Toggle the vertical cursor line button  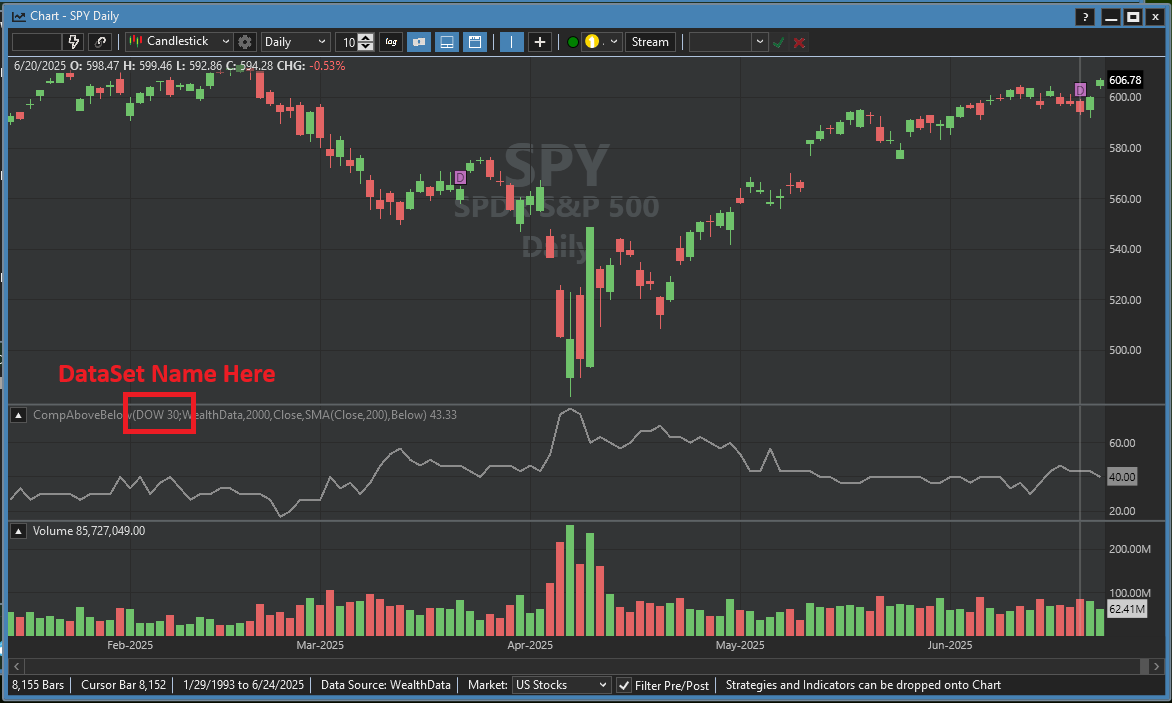[511, 42]
